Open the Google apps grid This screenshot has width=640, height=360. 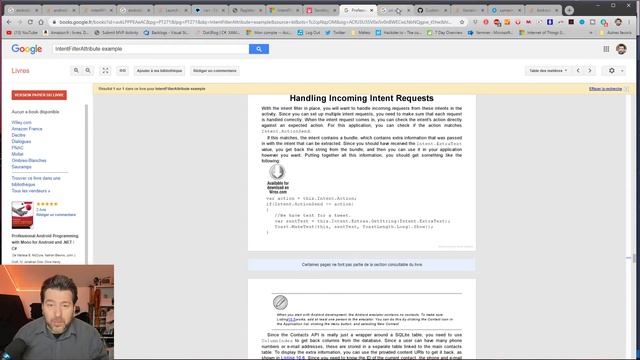click(x=606, y=49)
